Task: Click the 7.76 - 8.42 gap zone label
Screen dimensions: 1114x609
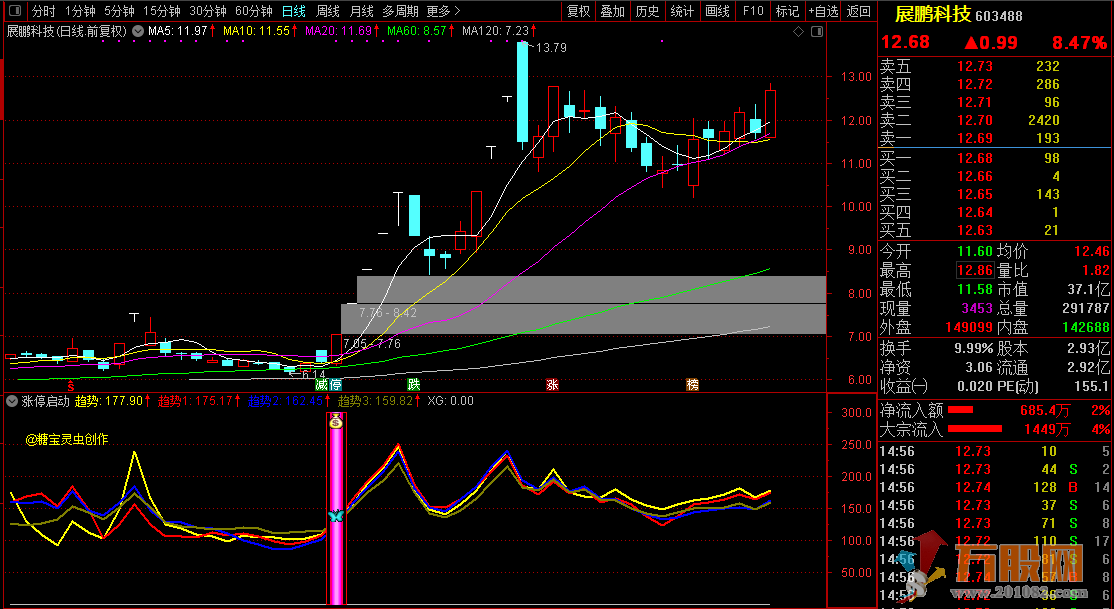Action: [387, 313]
